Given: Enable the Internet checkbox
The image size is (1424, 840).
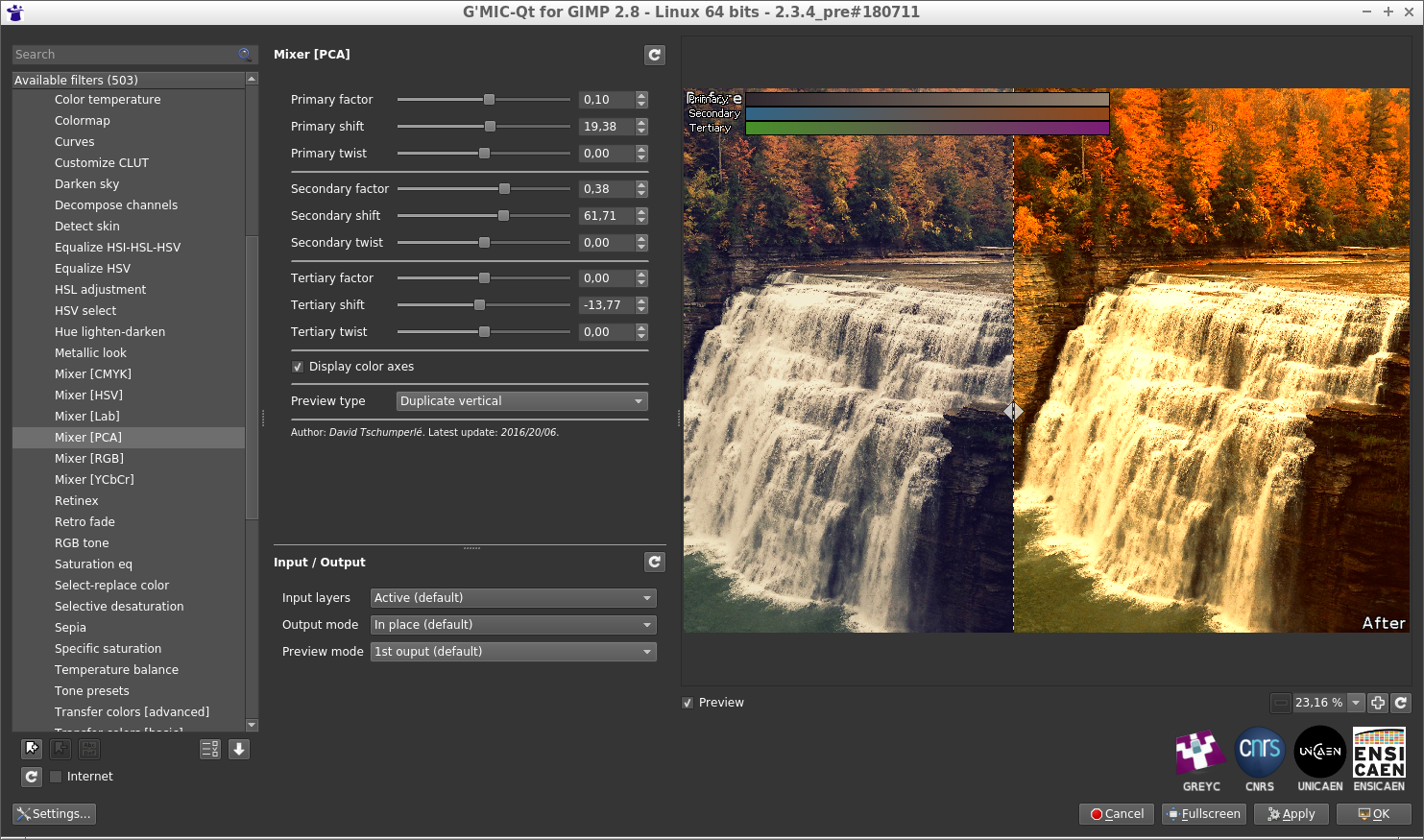Looking at the screenshot, I should pos(56,776).
